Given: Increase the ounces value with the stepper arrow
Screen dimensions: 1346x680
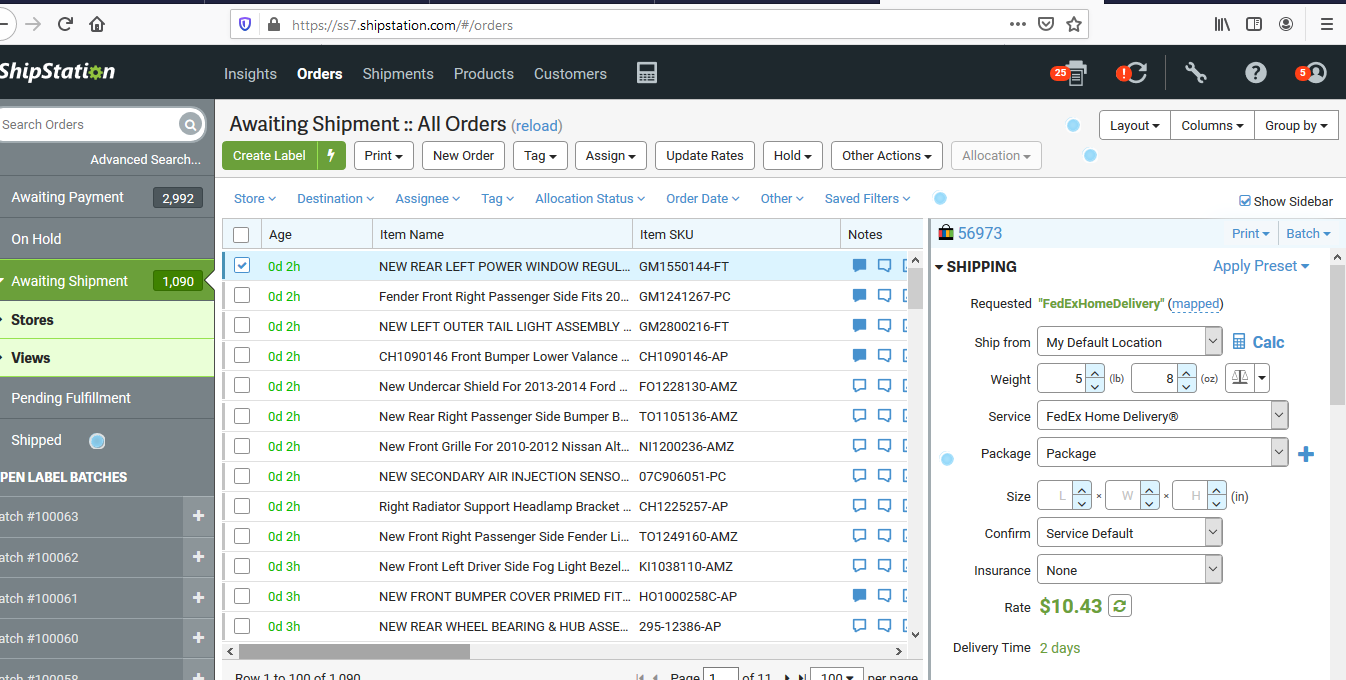Looking at the screenshot, I should 1186,372.
